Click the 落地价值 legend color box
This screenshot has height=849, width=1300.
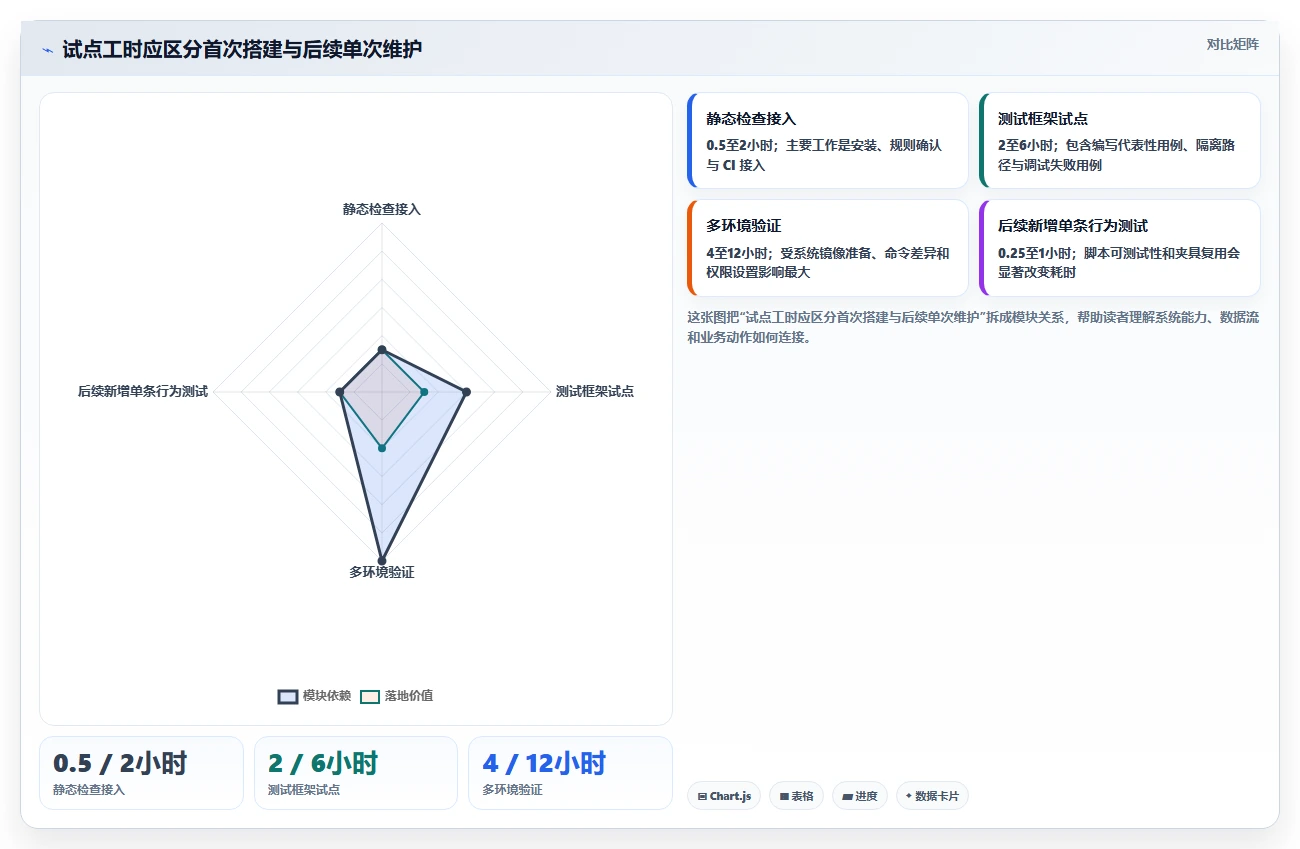[370, 696]
